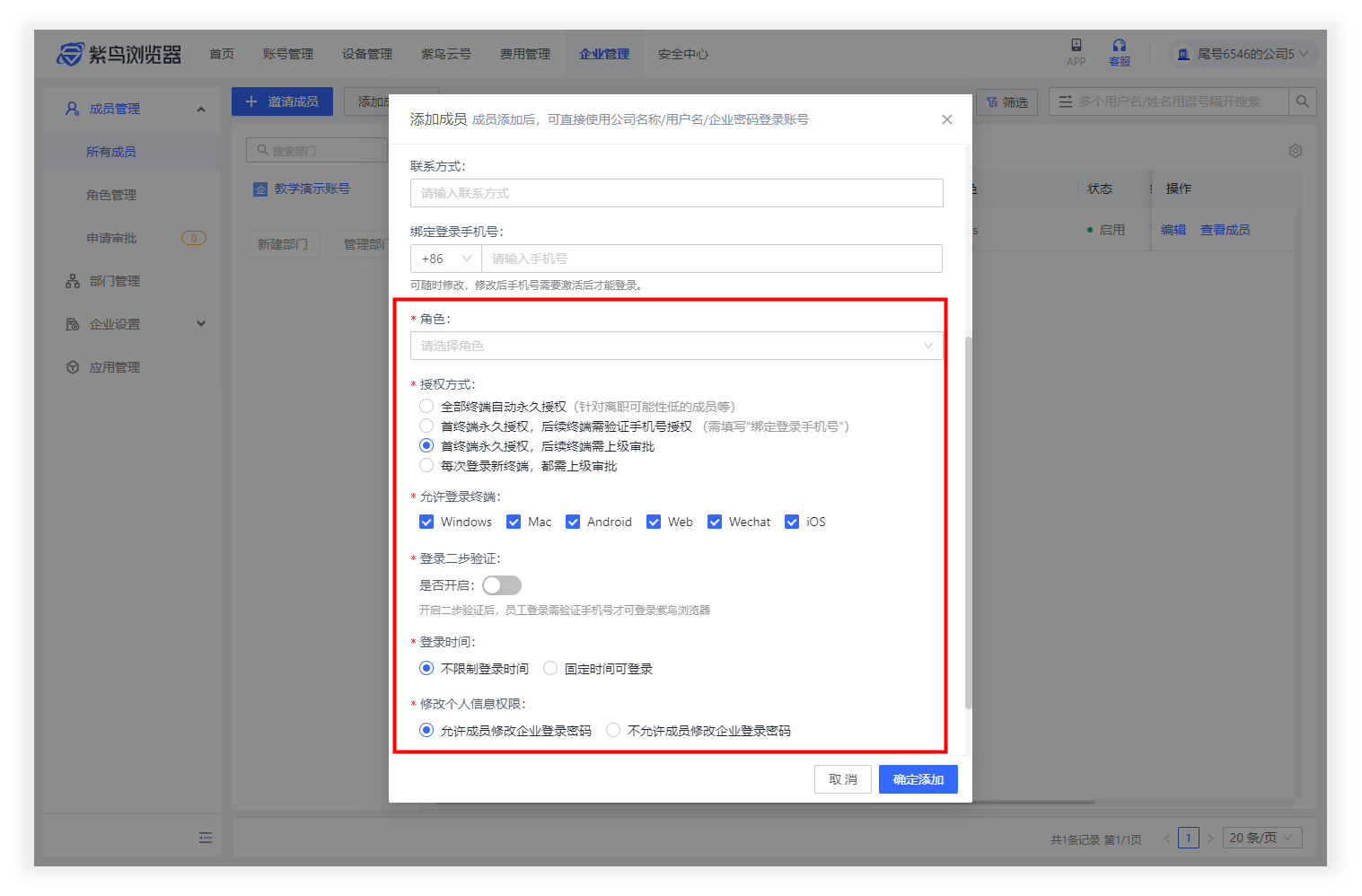Screen dimensions: 1362x896
Task: Open table column settings gear icon
Action: tap(1295, 151)
